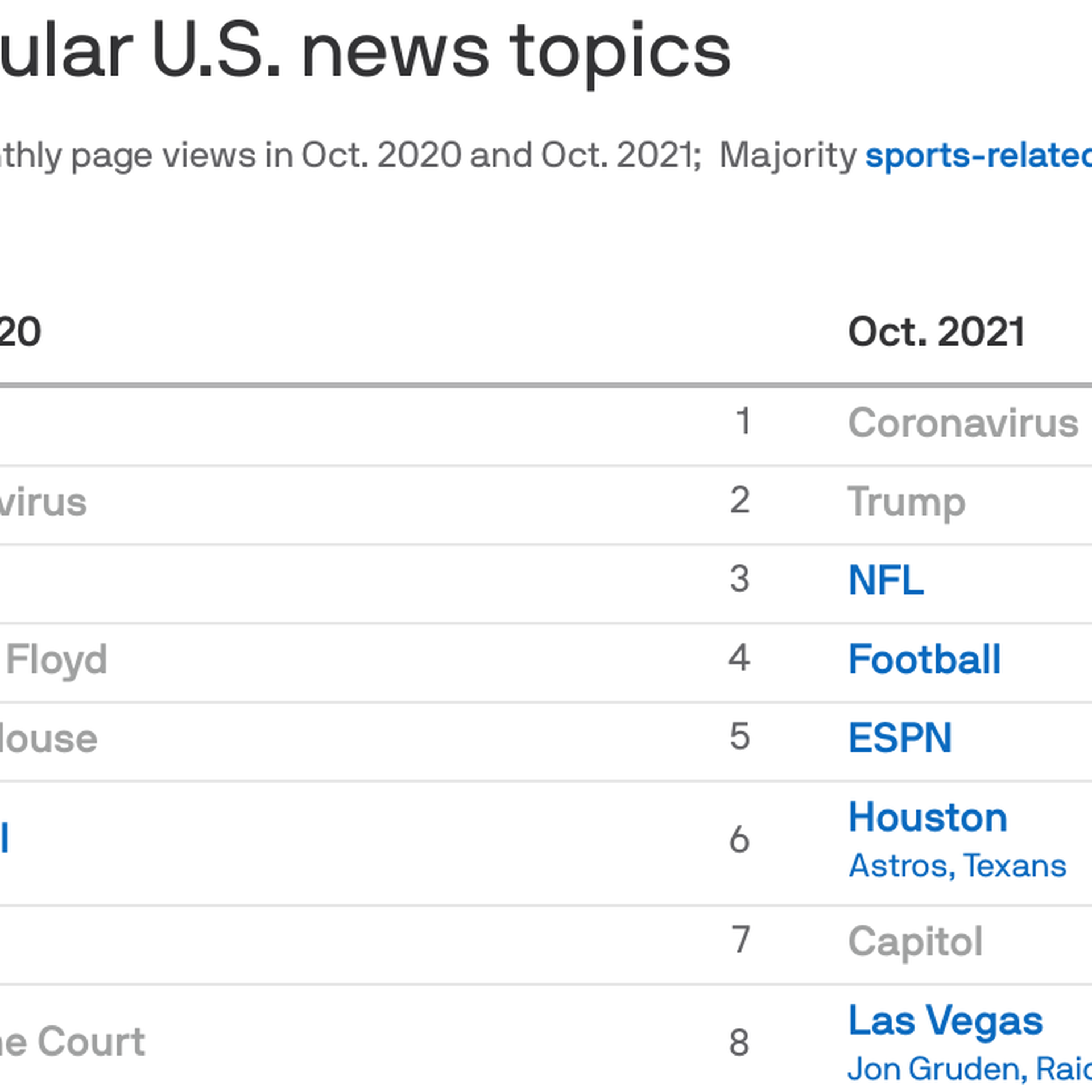Select the 'Coronavirus' entry ranked 1

[963, 423]
